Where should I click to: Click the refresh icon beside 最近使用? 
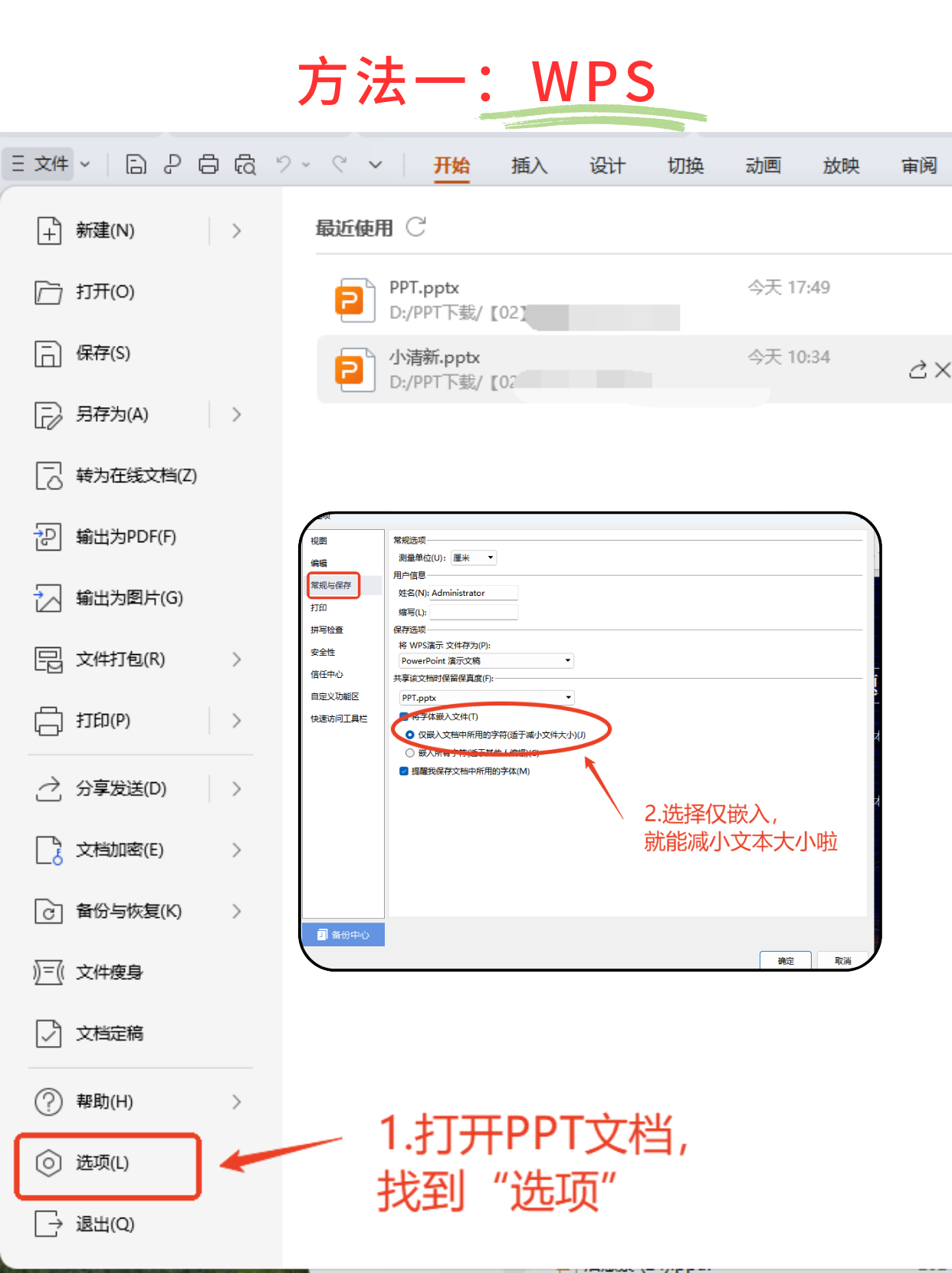(x=415, y=227)
